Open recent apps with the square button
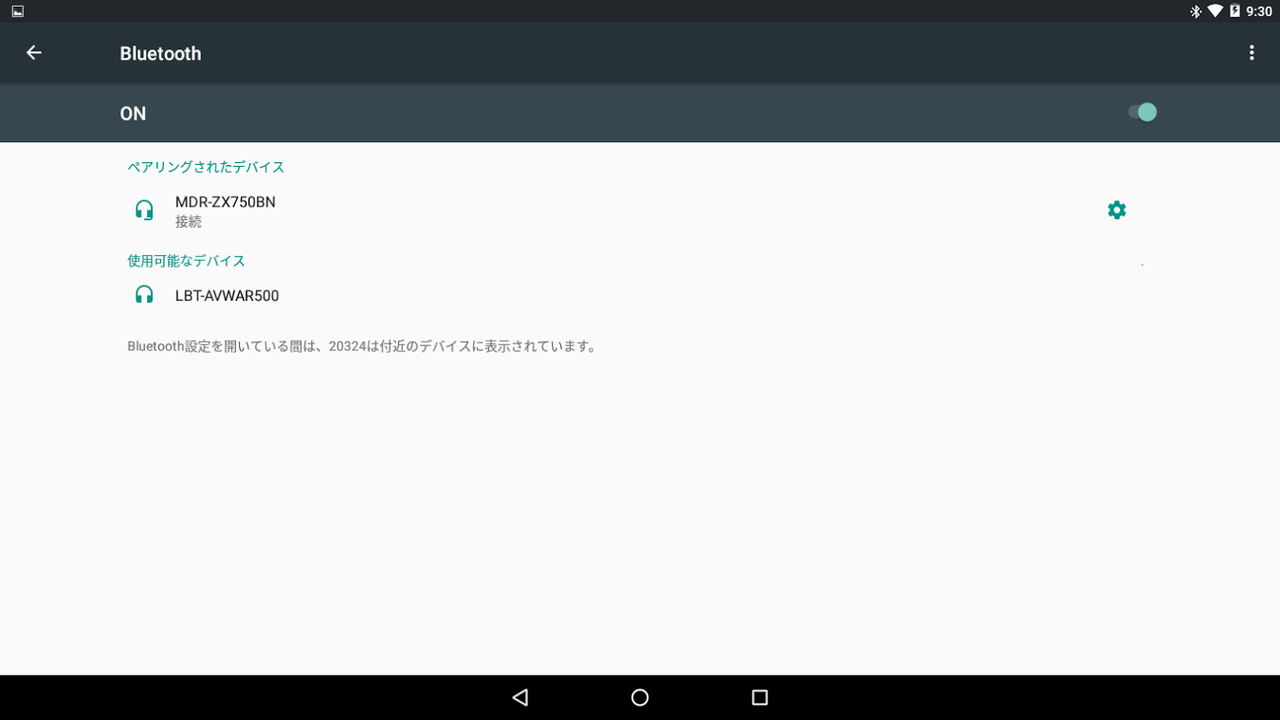This screenshot has width=1280, height=720. coord(760,697)
